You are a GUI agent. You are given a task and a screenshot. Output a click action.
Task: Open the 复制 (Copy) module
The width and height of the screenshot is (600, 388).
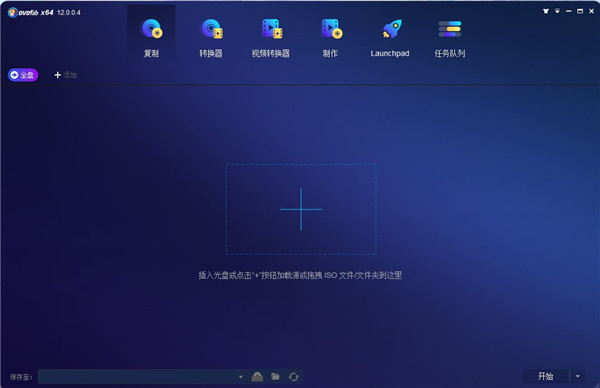(x=152, y=38)
